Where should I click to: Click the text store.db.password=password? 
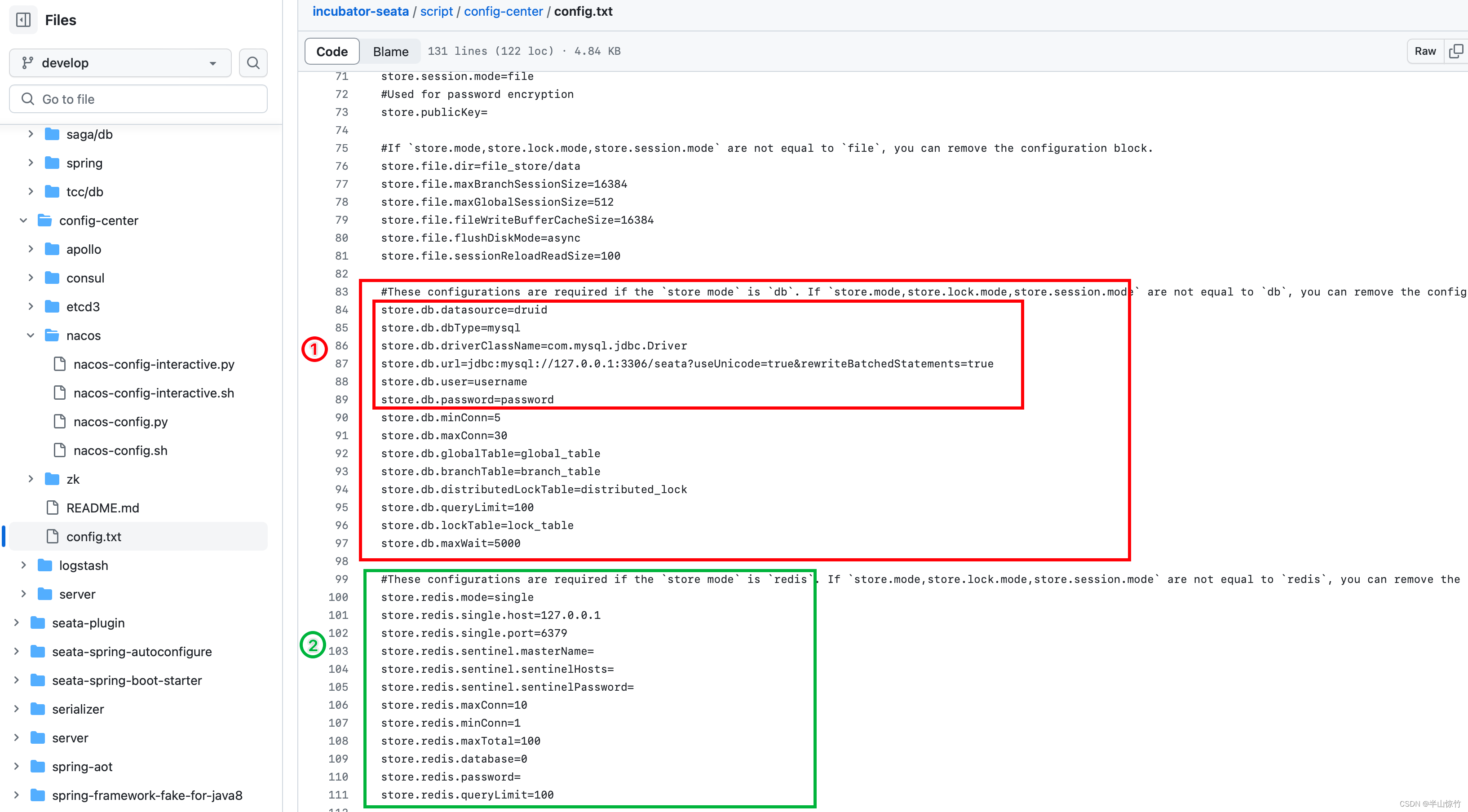[467, 399]
